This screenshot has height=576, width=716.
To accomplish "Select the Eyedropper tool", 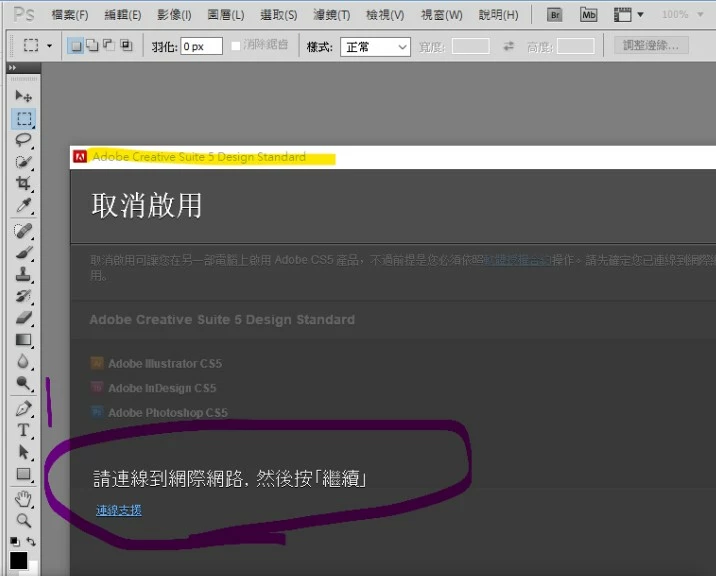I will click(23, 206).
